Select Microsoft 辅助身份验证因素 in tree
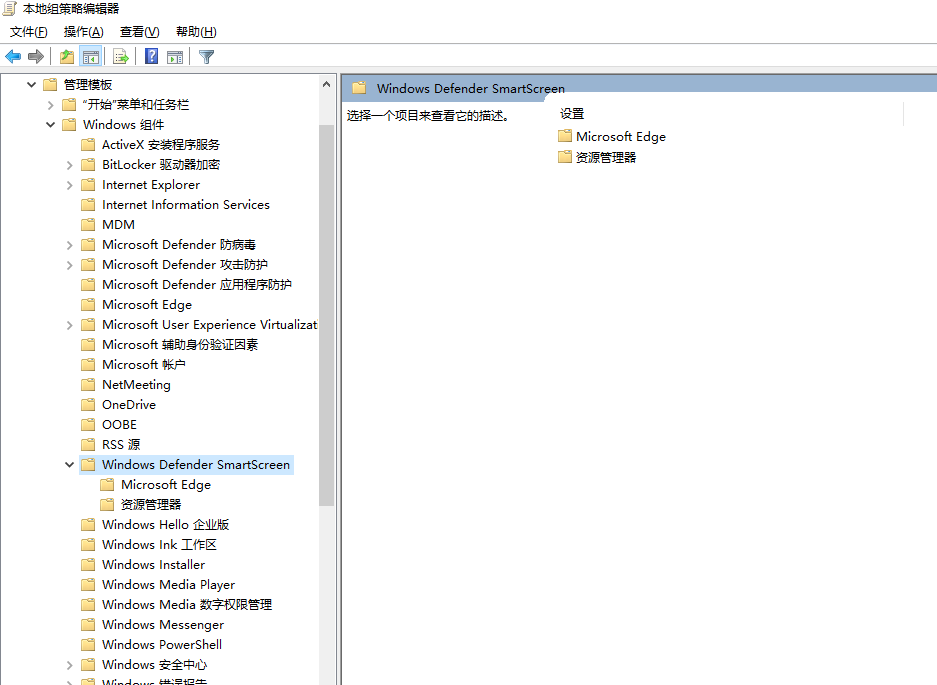The height and width of the screenshot is (685, 937). [180, 345]
